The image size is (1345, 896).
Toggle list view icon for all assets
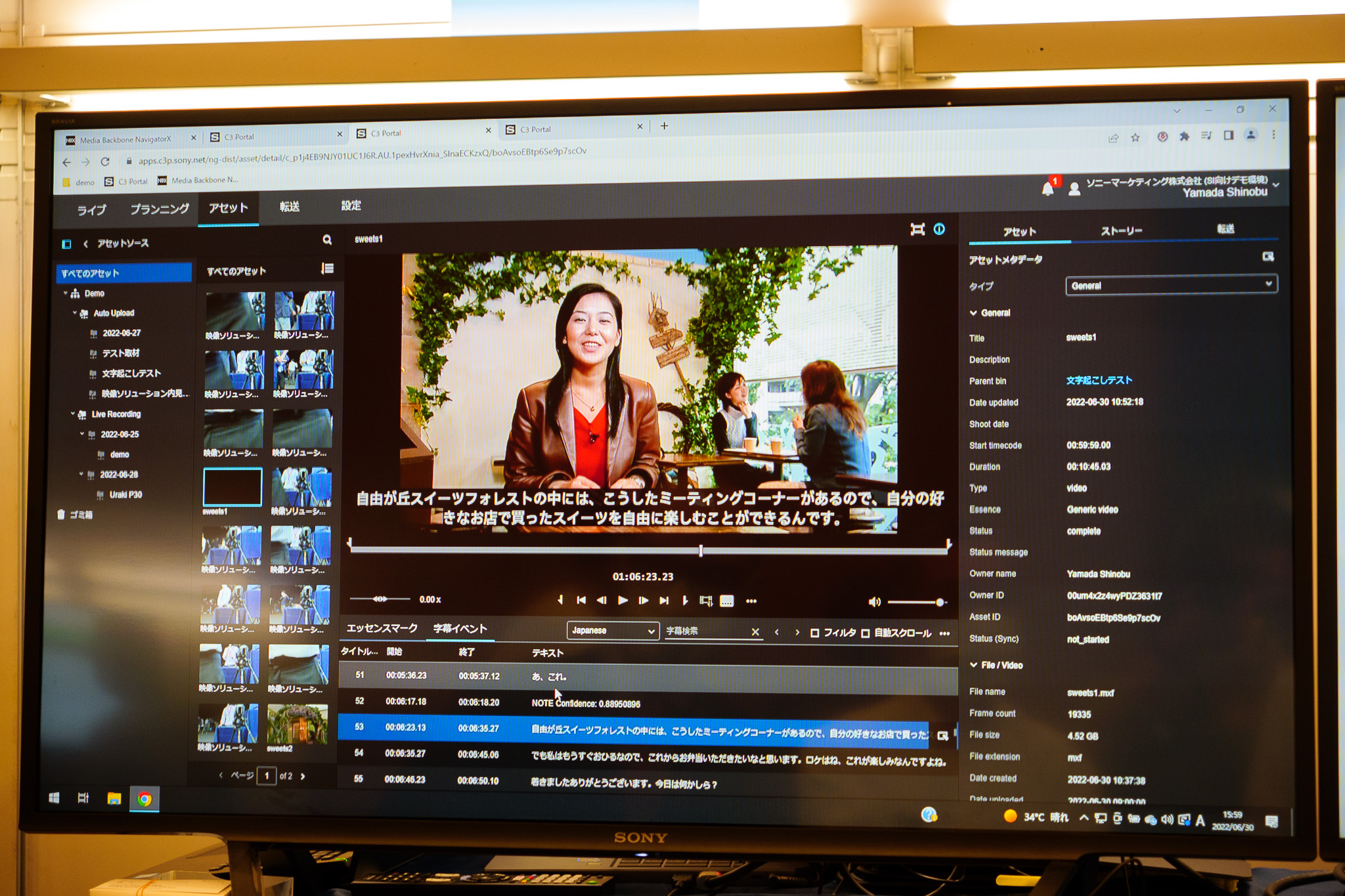tap(327, 268)
